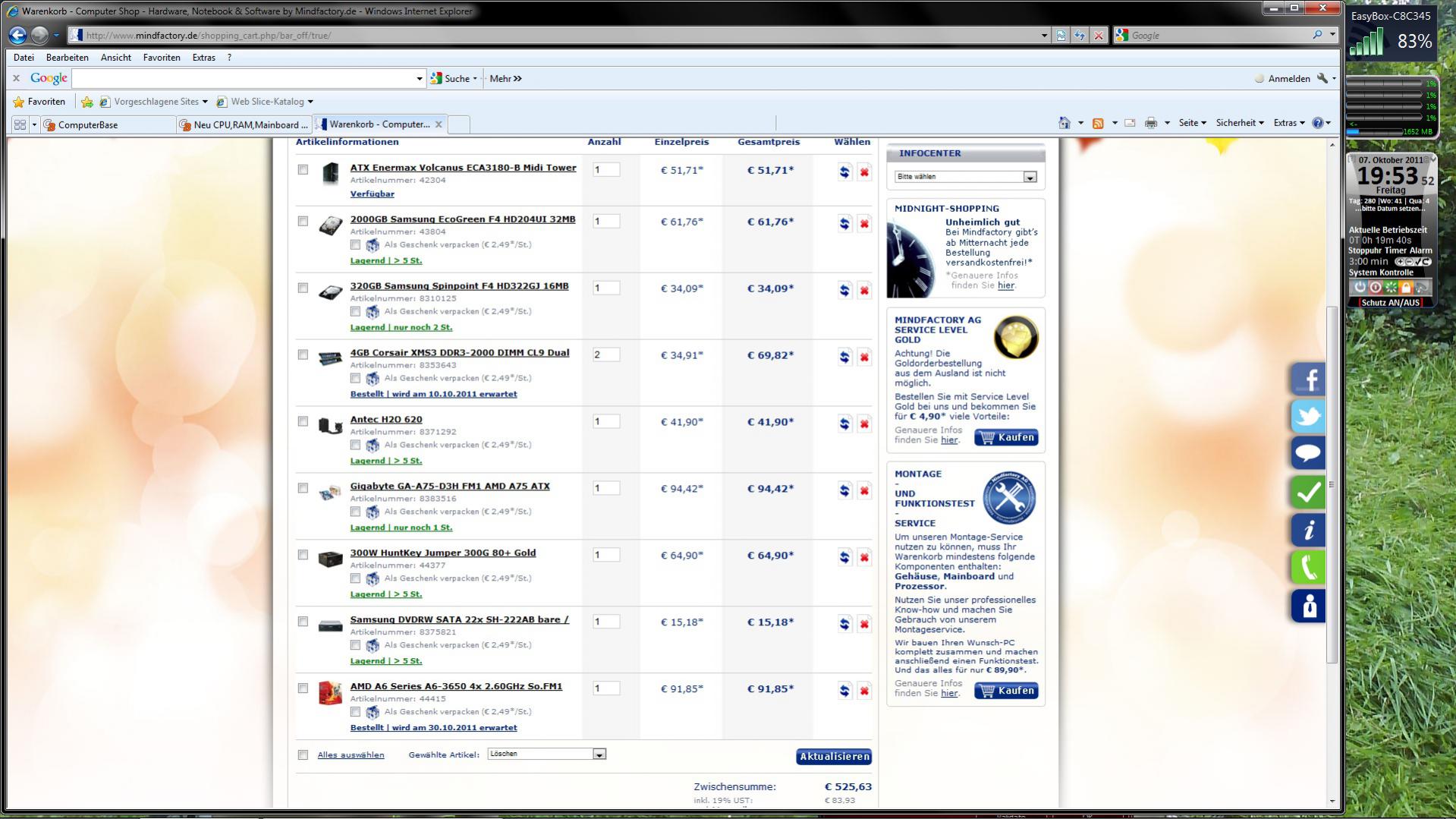Delete Gigabyte GA-A75-D3H from cart
The height and width of the screenshot is (819, 1456).
pos(864,491)
